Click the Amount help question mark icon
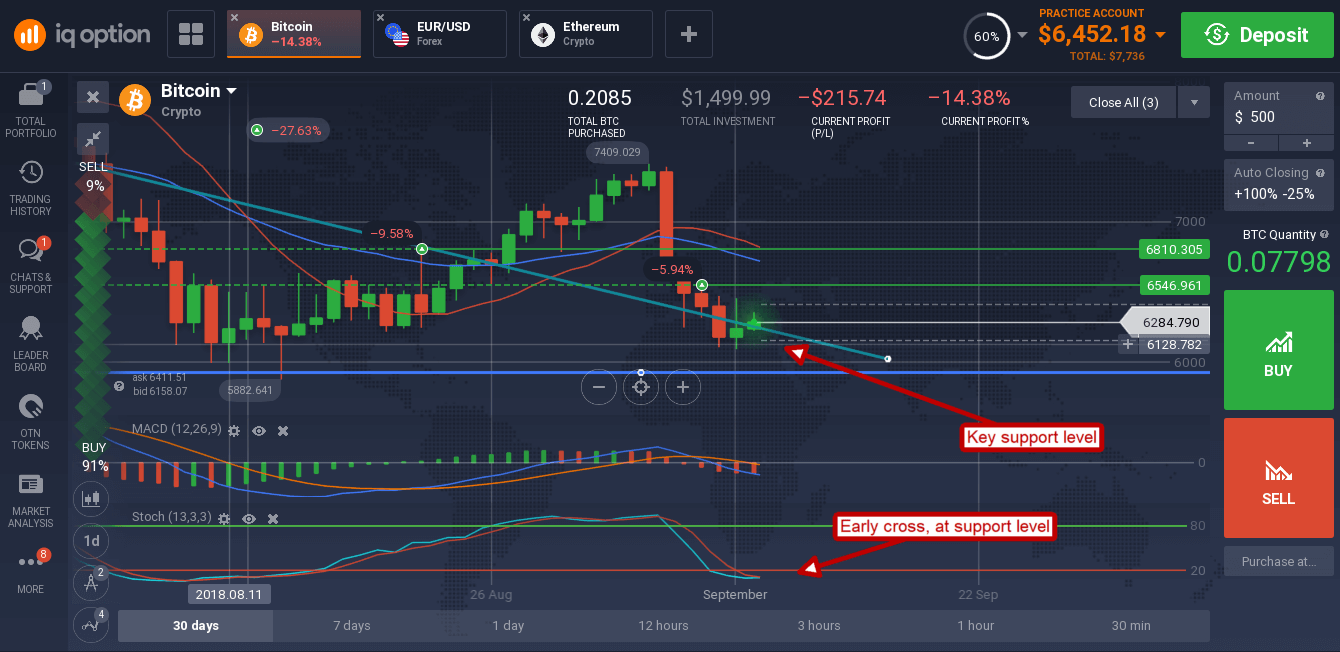This screenshot has height=652, width=1340. coord(1319,96)
